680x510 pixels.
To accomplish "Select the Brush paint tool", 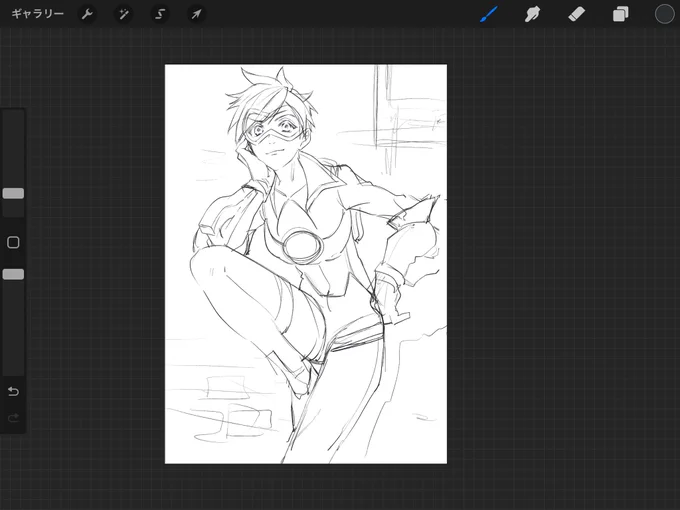I will tap(489, 14).
